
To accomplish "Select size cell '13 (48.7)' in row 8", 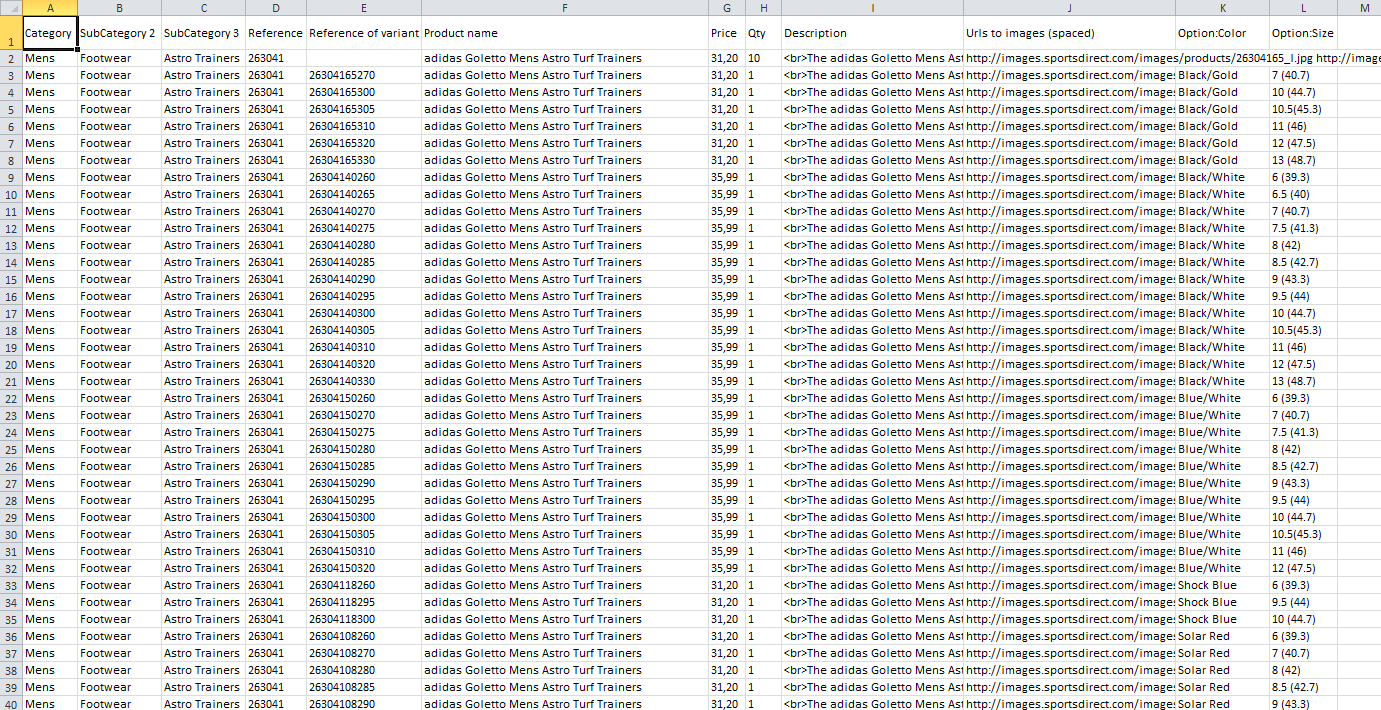I will [x=1303, y=161].
